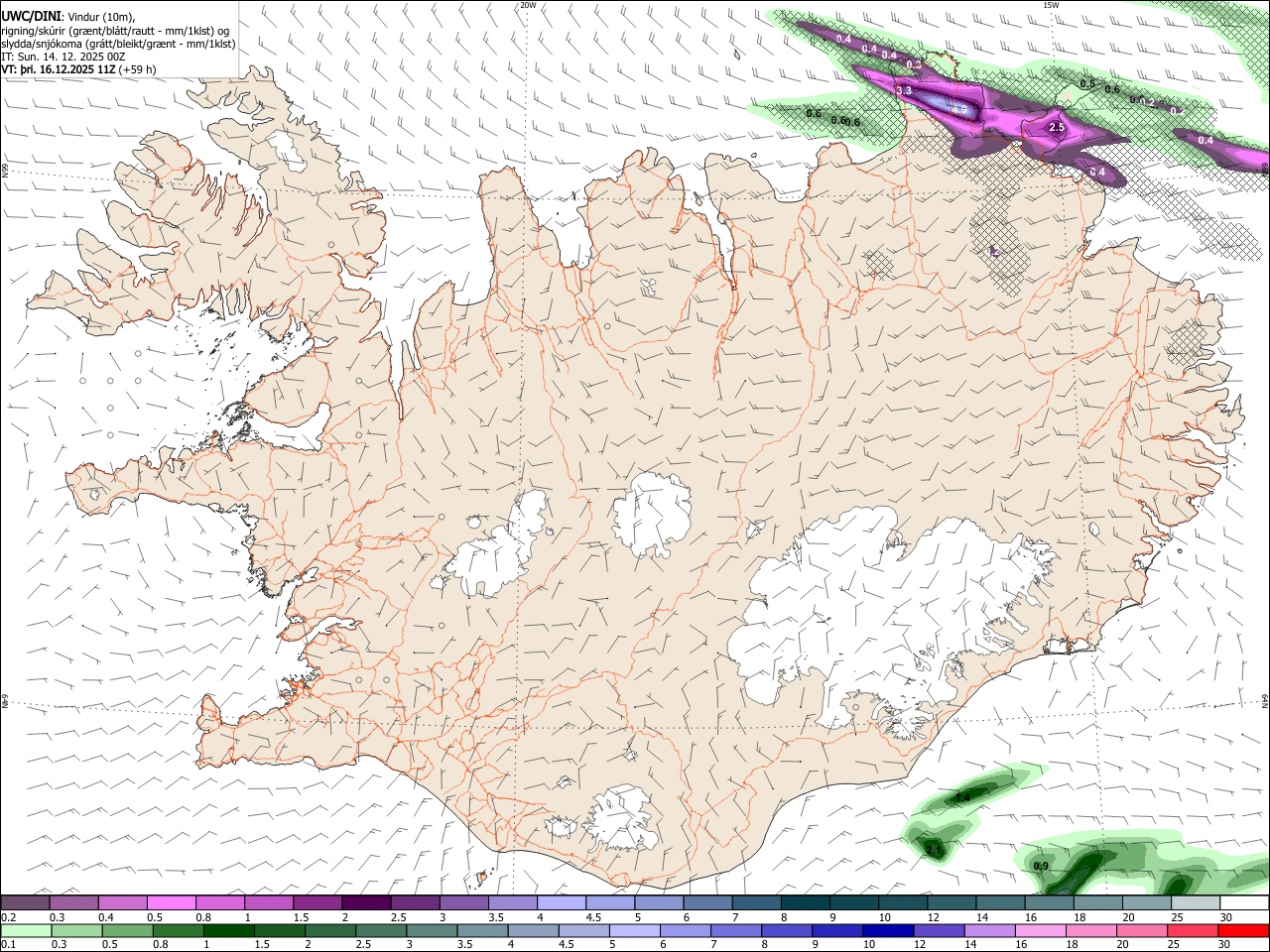
Task: Select the '0.5' value in the northeast green band
Action: [x=1087, y=84]
